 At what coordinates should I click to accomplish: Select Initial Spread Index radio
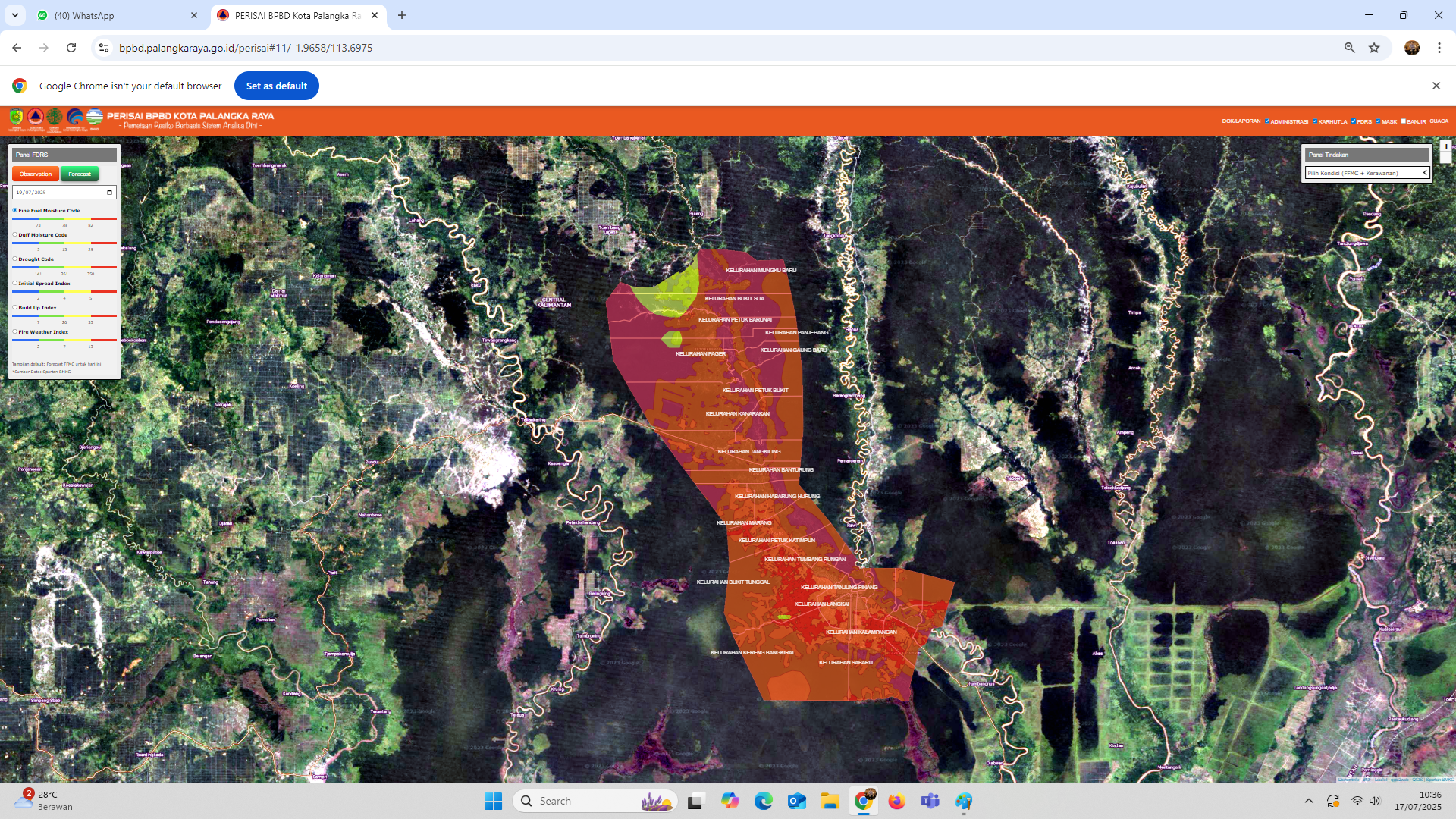coord(14,283)
